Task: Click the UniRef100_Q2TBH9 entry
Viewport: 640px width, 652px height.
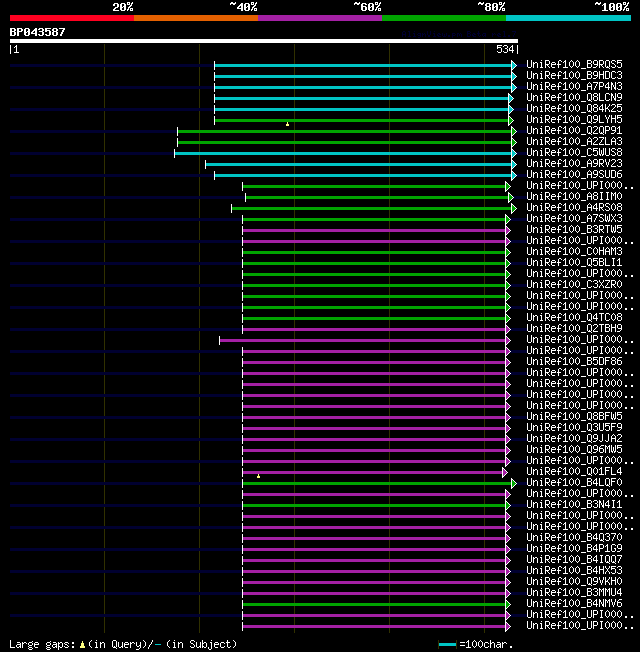Action: click(x=574, y=328)
